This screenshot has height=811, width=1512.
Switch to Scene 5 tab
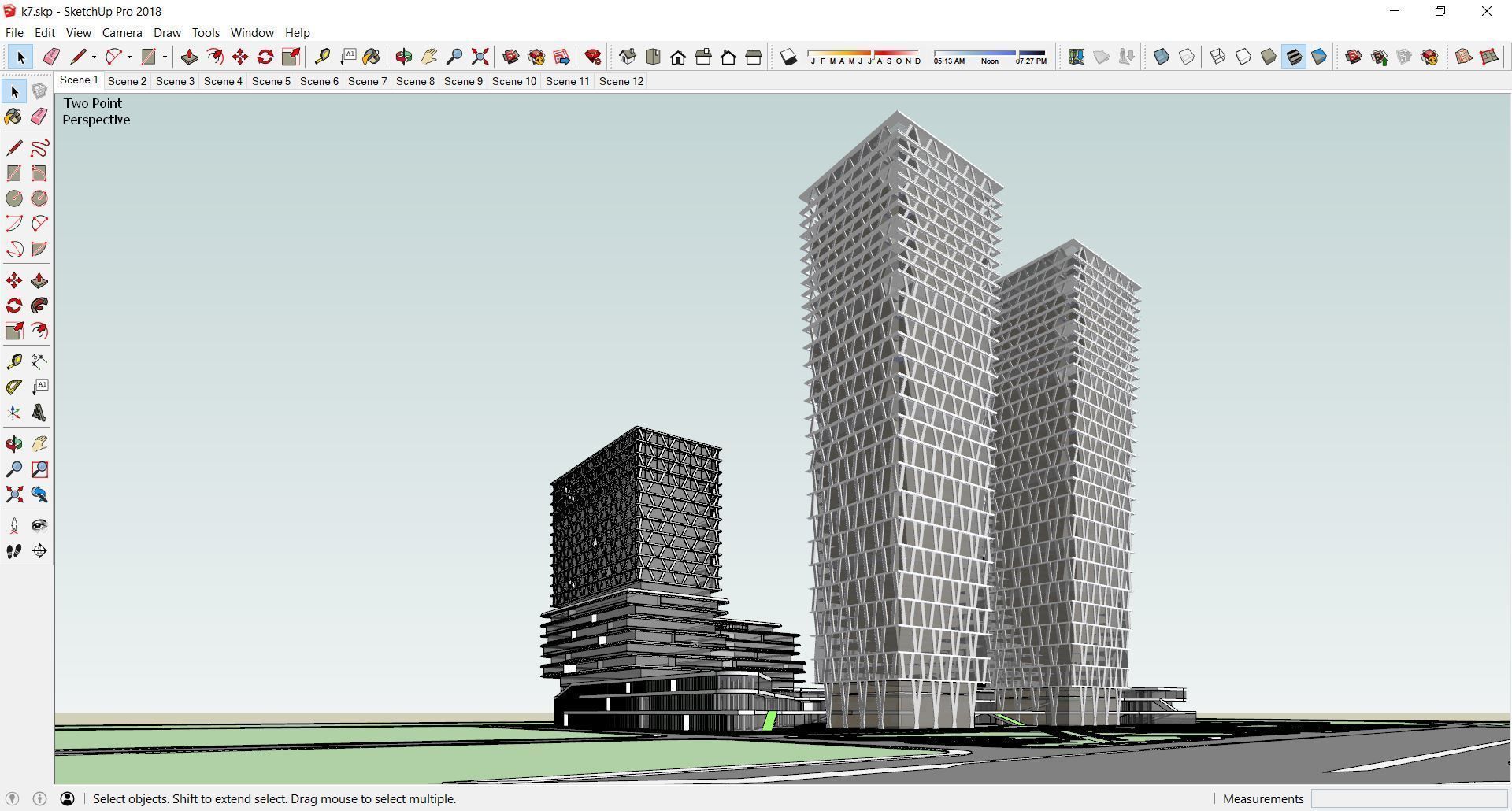(x=271, y=81)
